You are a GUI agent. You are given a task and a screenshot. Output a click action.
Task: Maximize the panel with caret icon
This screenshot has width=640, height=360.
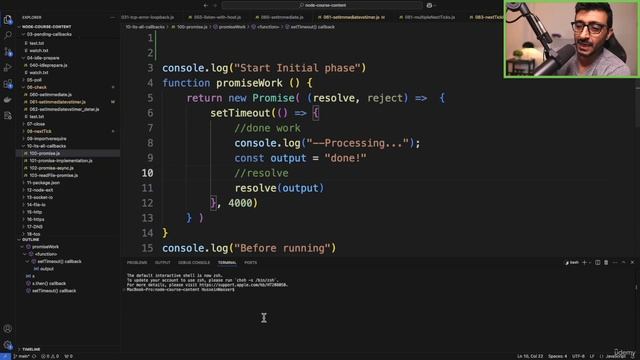tap(624, 262)
